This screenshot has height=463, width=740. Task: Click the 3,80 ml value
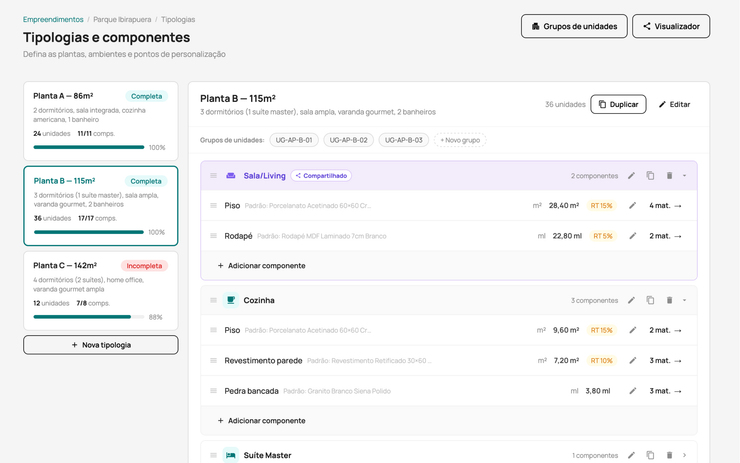(x=598, y=391)
